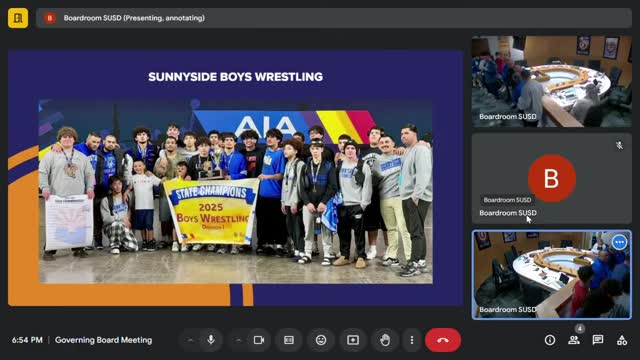
Task: Click the large red B avatar circle
Action: tap(551, 178)
